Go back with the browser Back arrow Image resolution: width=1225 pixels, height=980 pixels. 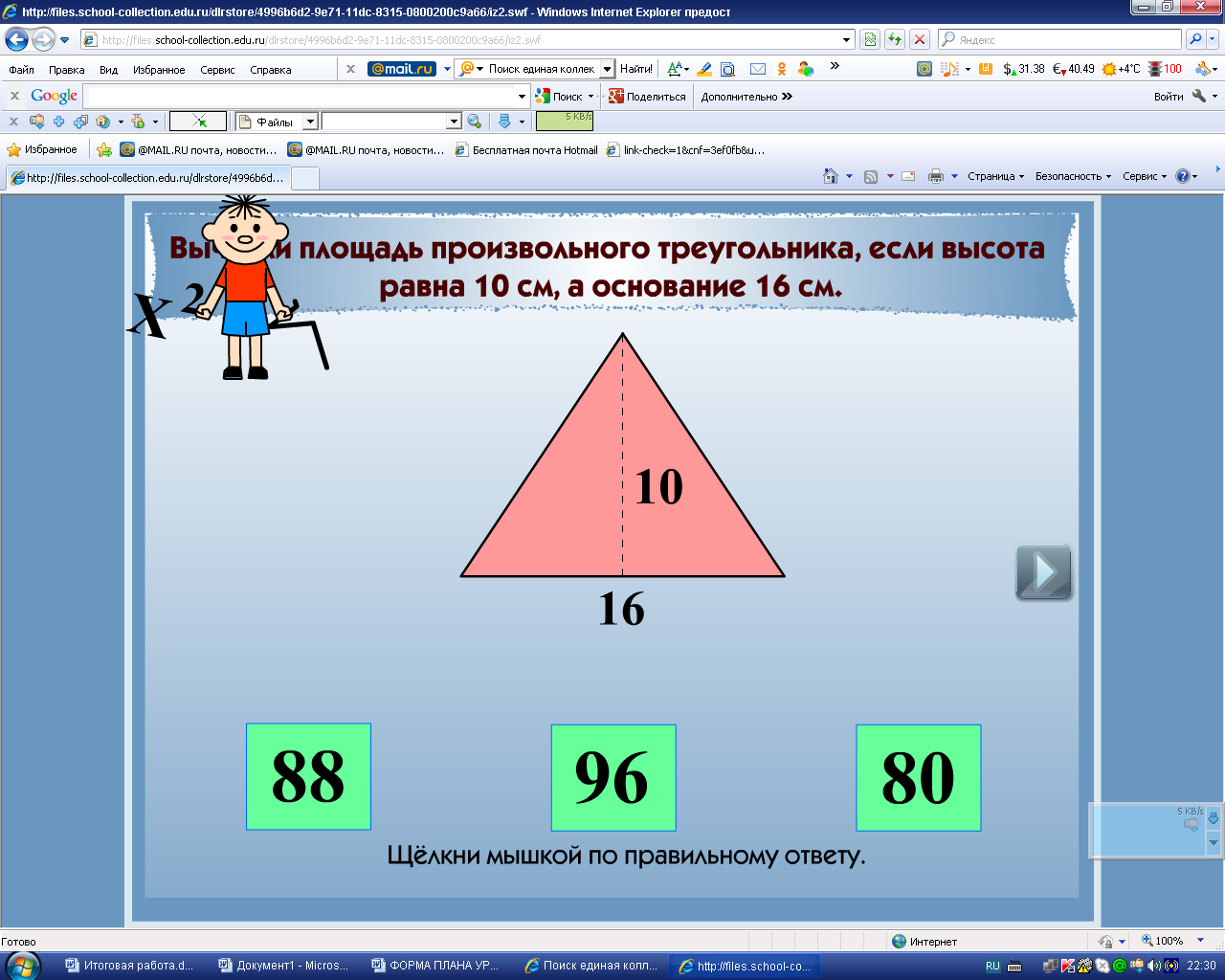(16, 40)
